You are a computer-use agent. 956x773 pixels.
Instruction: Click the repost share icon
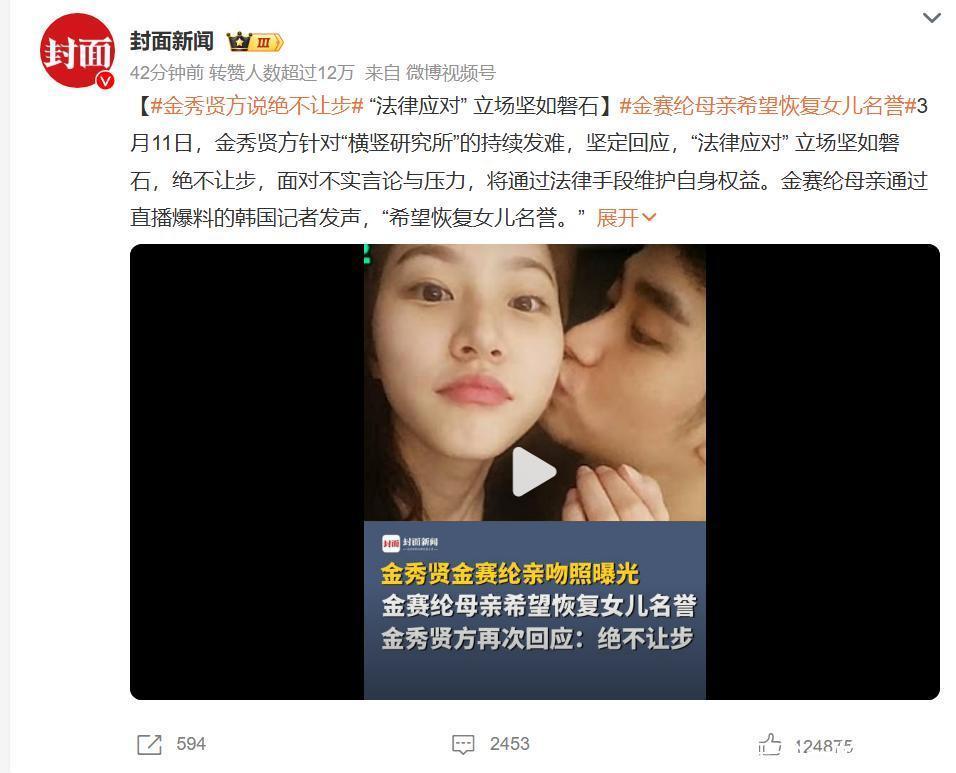click(x=149, y=744)
